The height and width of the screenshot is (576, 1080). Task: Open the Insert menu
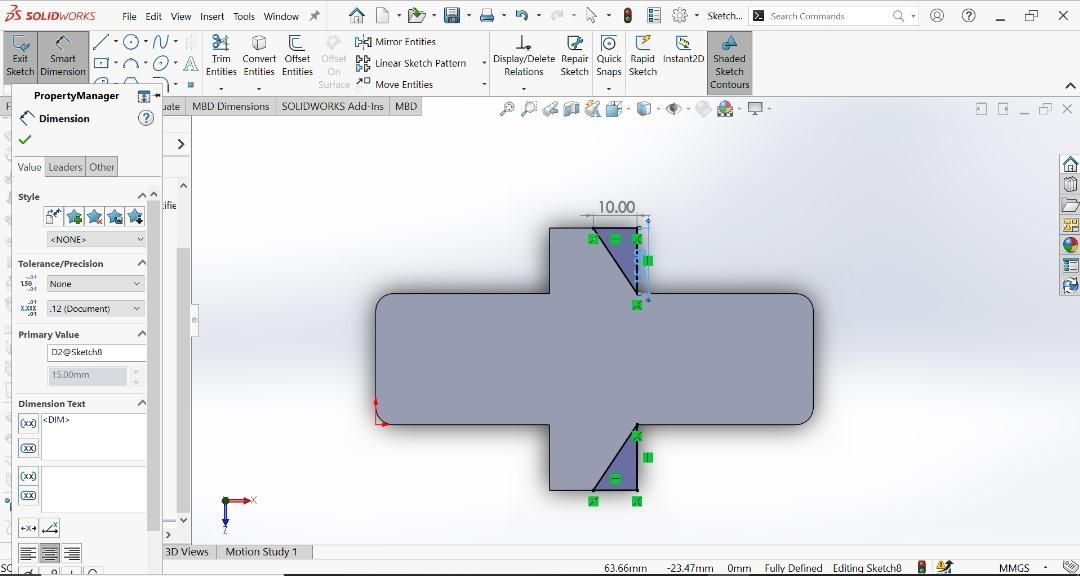(211, 16)
